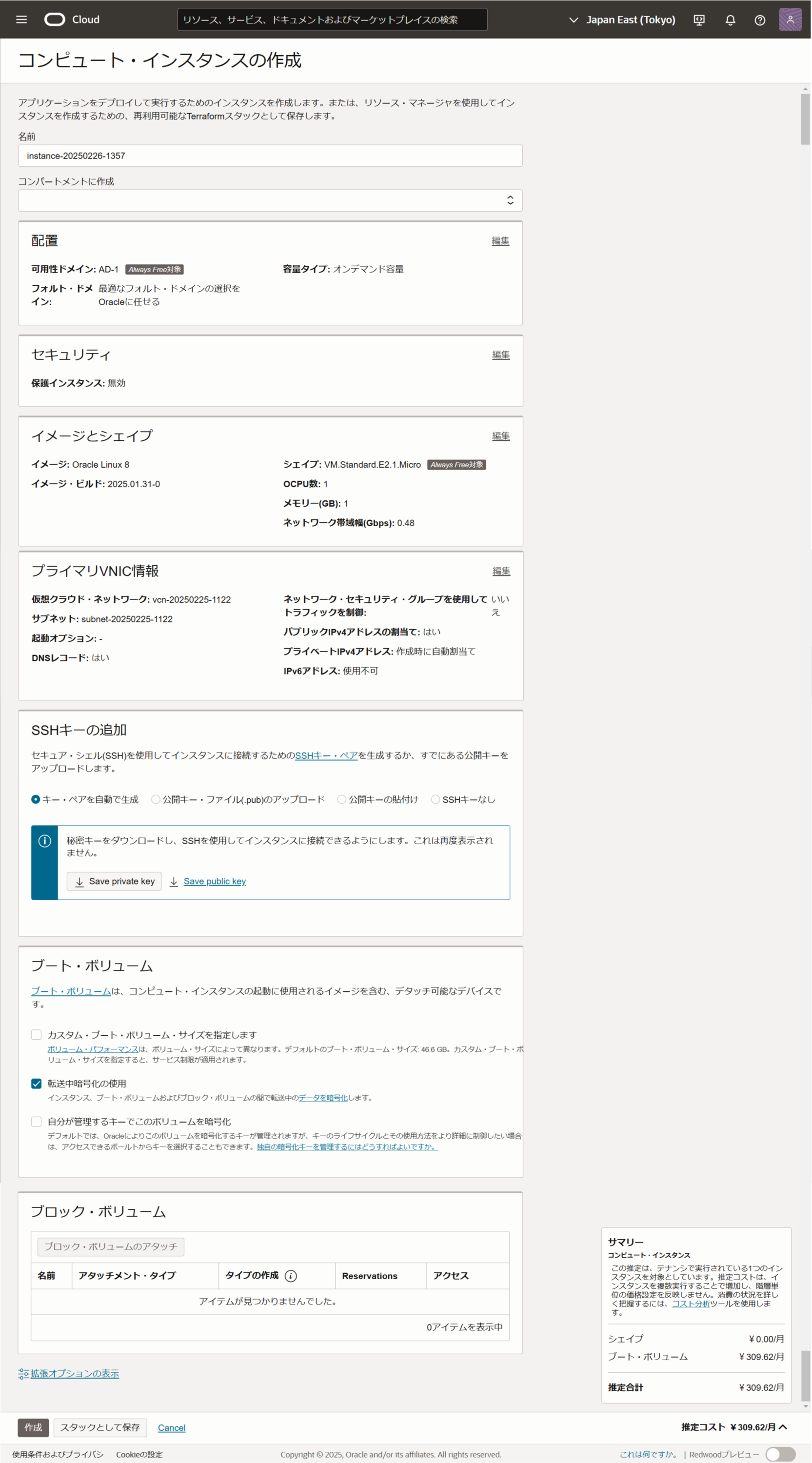The width and height of the screenshot is (812, 1463).
Task: Select SSHキーなし radio option
Action: (436, 799)
